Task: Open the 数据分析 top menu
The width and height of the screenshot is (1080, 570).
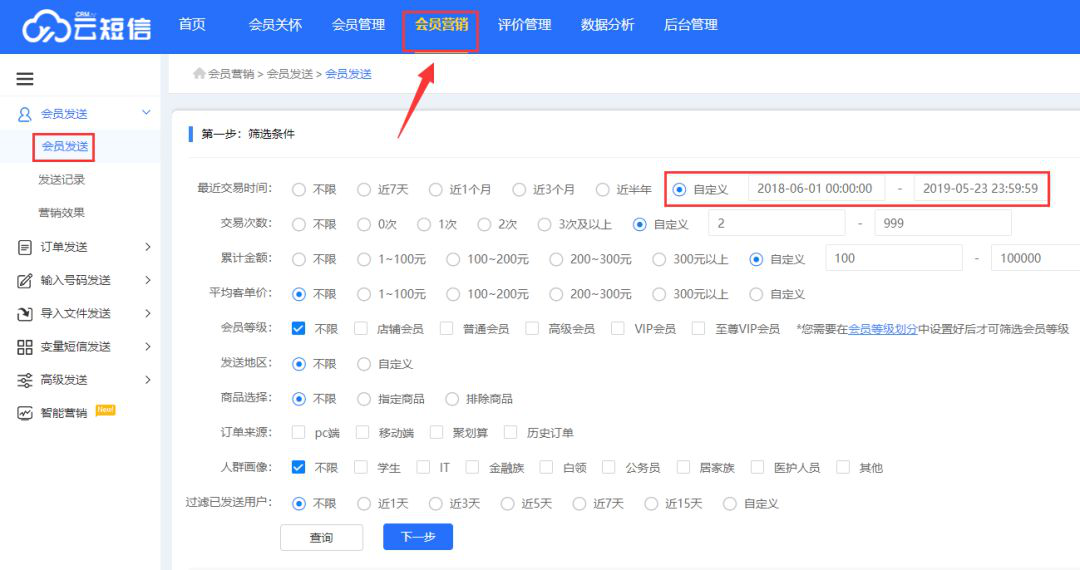Action: [607, 25]
